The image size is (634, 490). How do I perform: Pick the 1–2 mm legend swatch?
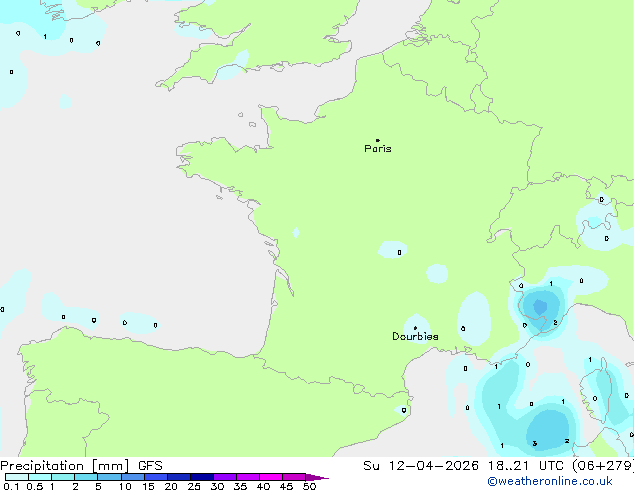coord(63,477)
